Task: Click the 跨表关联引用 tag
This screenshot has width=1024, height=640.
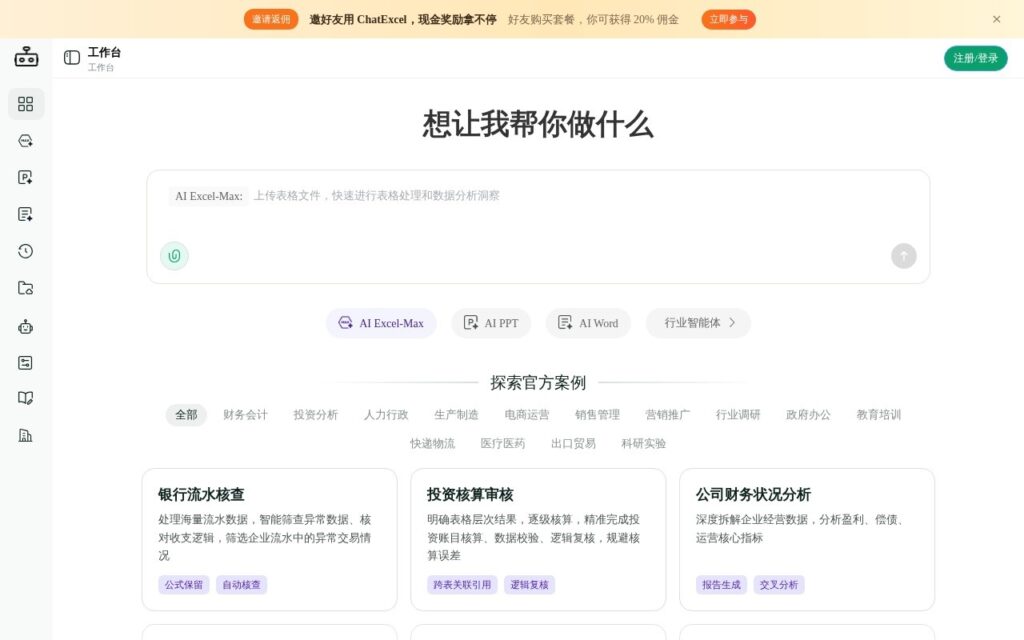Action: click(x=462, y=584)
